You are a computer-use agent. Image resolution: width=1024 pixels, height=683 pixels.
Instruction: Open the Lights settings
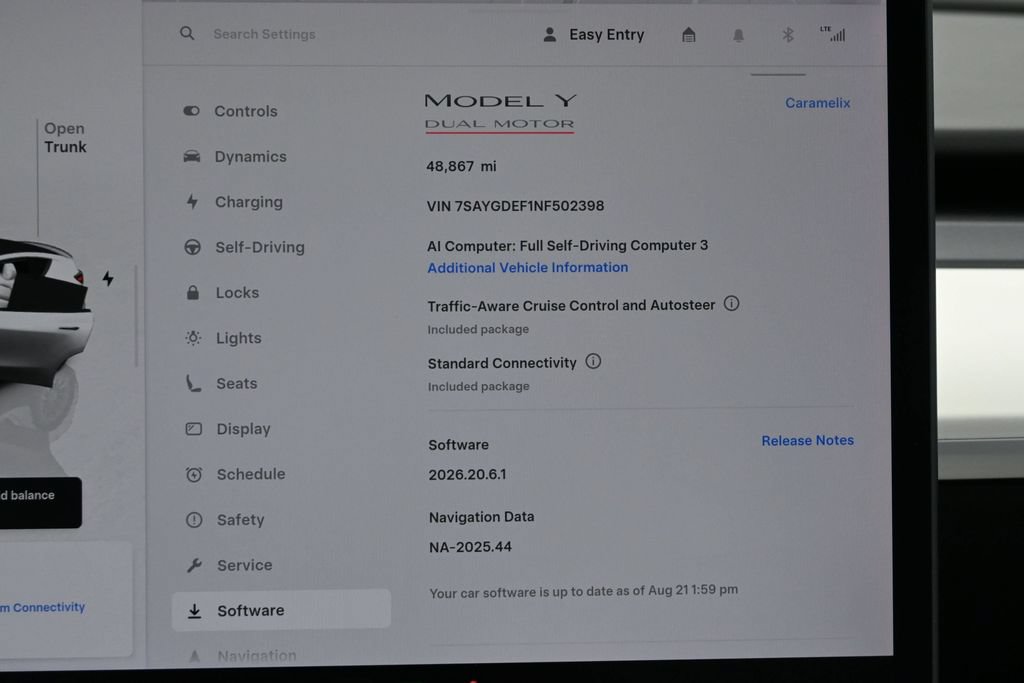(x=223, y=338)
